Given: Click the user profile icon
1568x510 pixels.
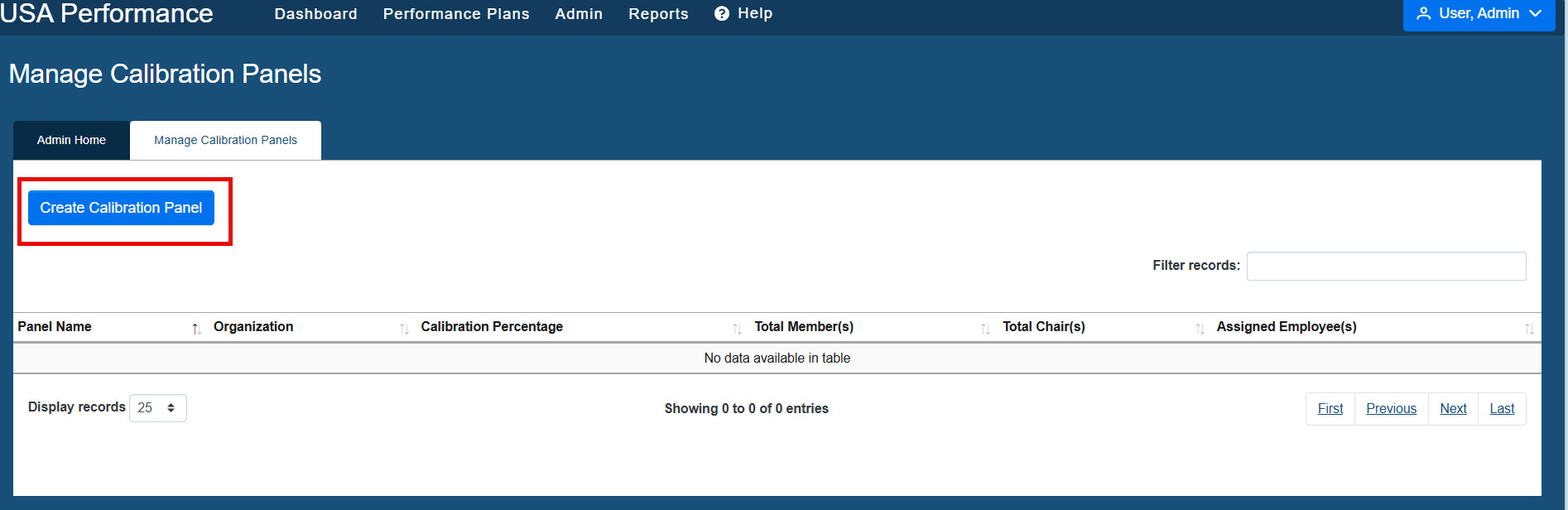Looking at the screenshot, I should [x=1424, y=13].
